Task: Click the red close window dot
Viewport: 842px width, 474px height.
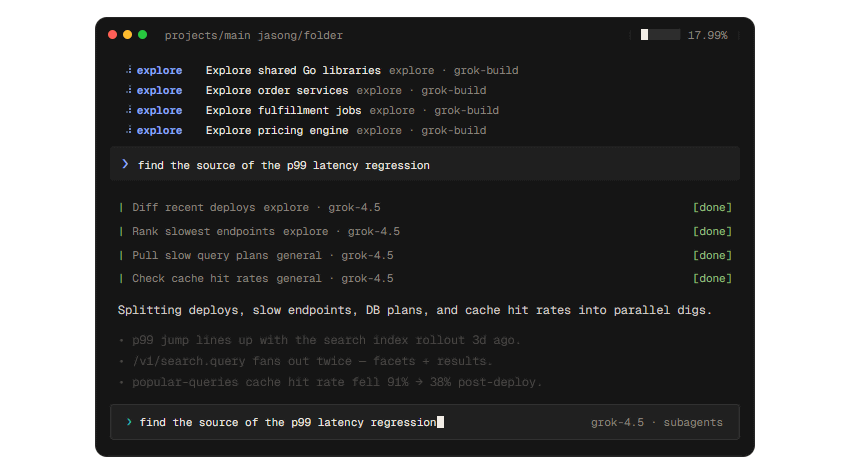Action: point(112,35)
